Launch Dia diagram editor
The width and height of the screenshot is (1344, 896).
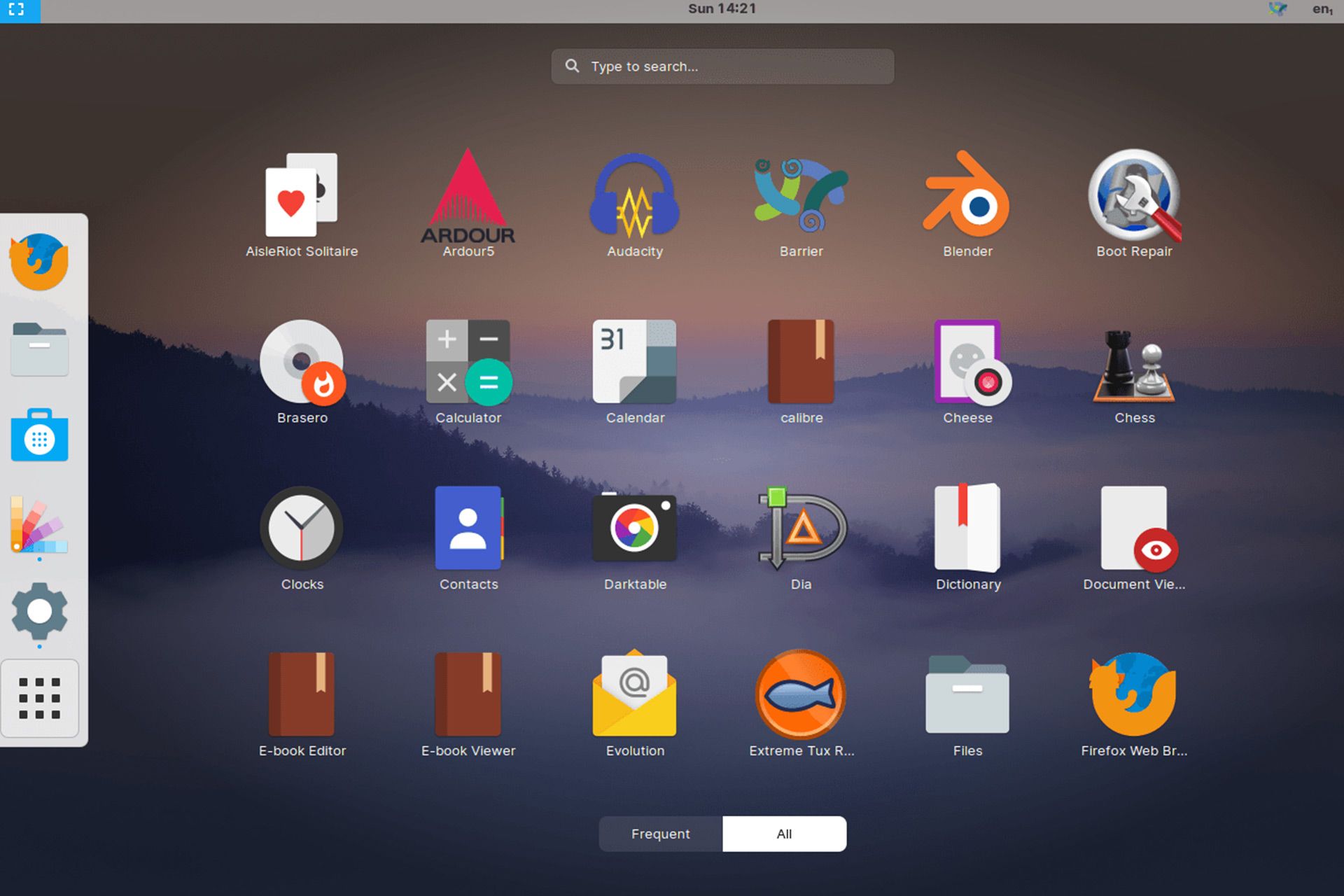click(801, 538)
